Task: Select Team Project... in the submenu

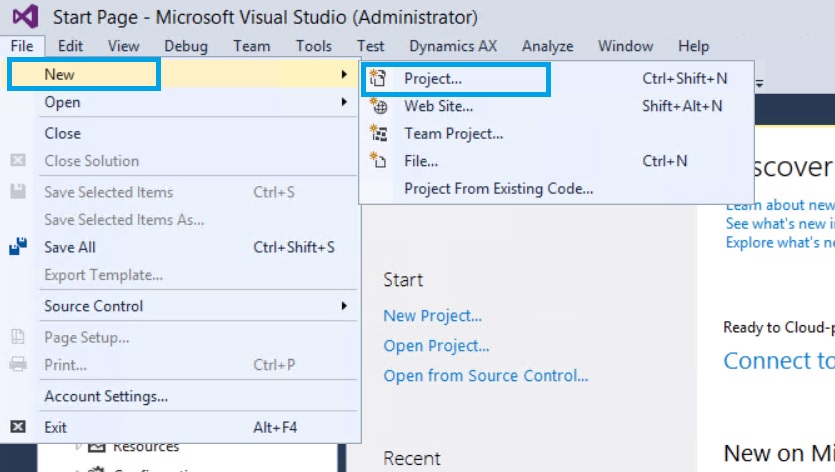Action: (x=557, y=133)
